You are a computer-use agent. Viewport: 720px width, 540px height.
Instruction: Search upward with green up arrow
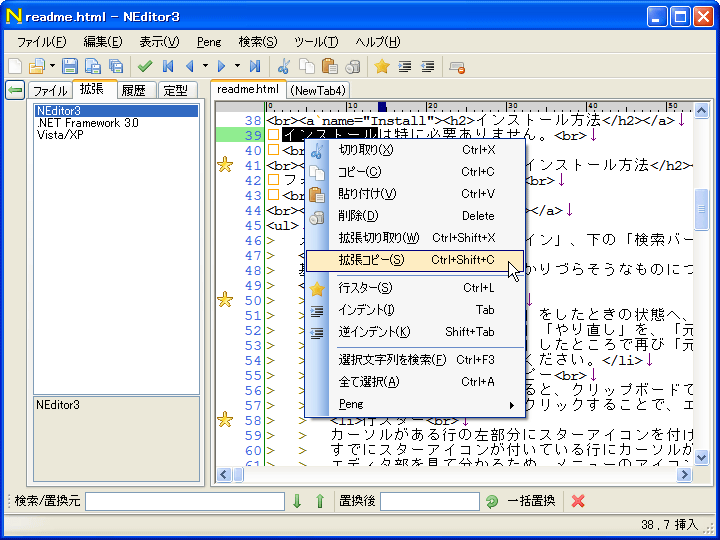320,501
